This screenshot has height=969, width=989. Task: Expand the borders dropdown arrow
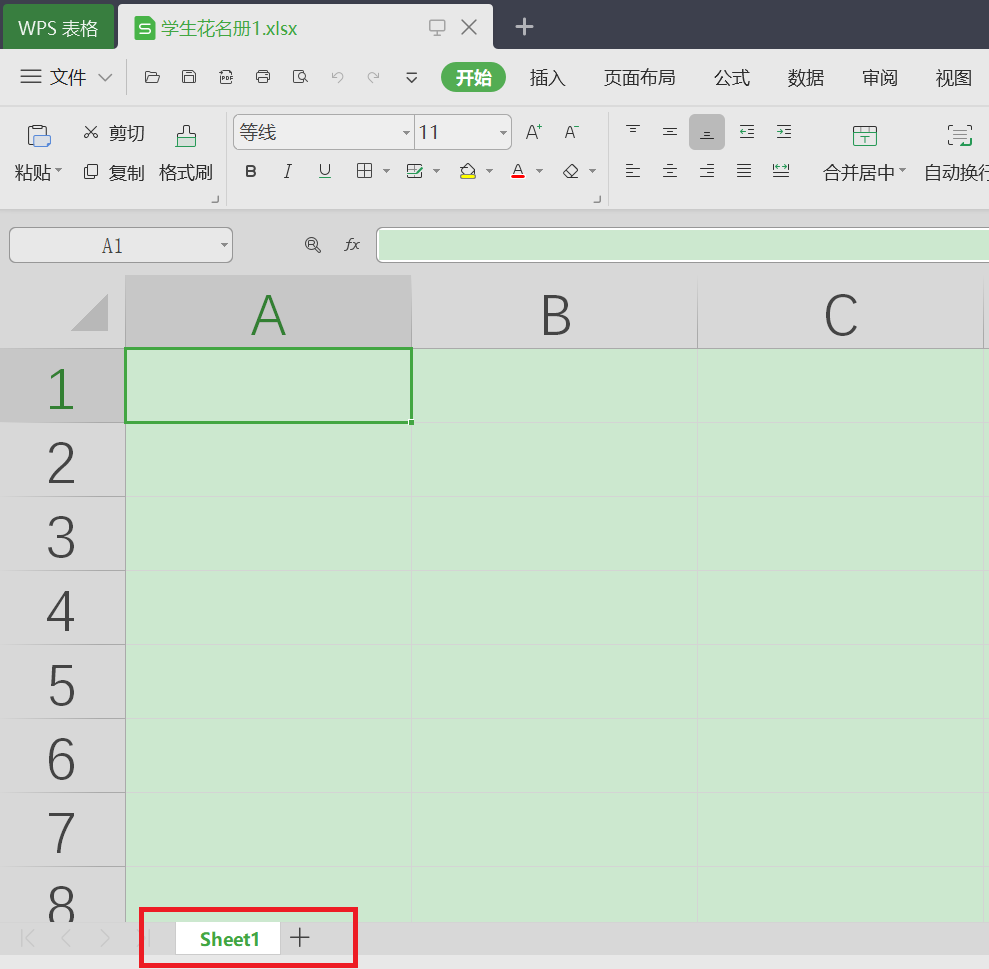coord(386,171)
